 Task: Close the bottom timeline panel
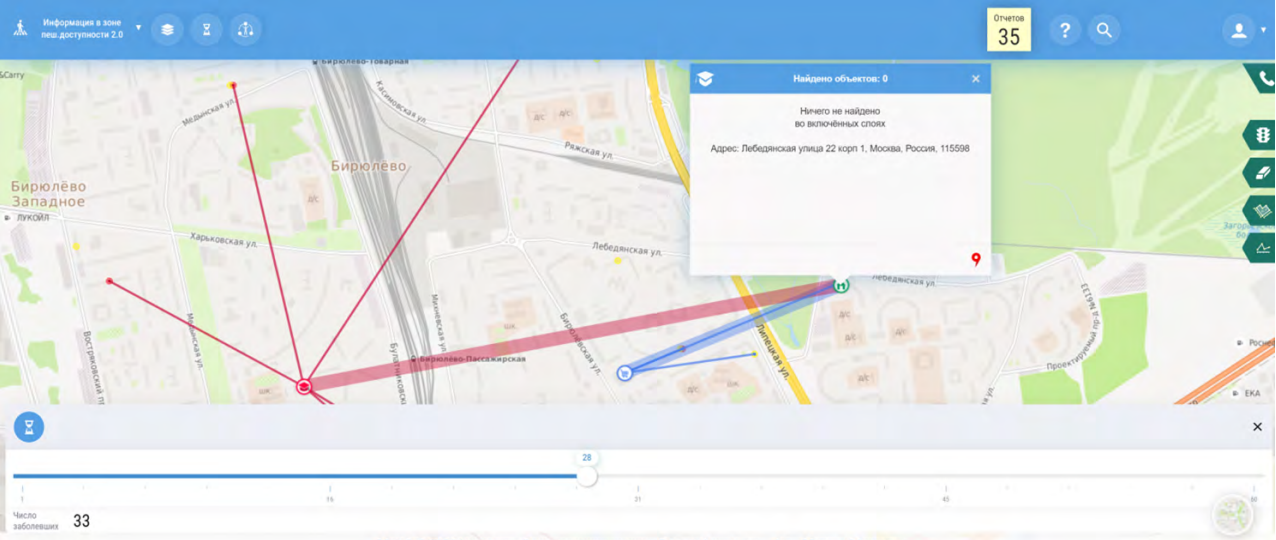point(1257,427)
